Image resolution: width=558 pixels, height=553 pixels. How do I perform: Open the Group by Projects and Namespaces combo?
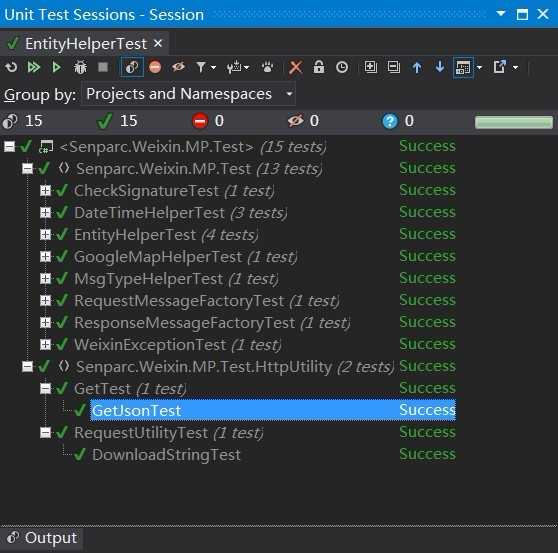pyautogui.click(x=188, y=94)
